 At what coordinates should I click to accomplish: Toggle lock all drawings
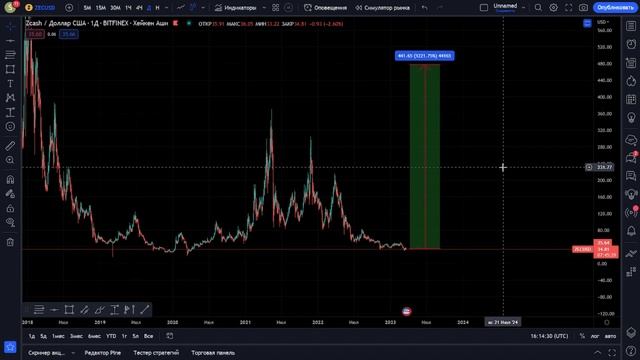10,209
